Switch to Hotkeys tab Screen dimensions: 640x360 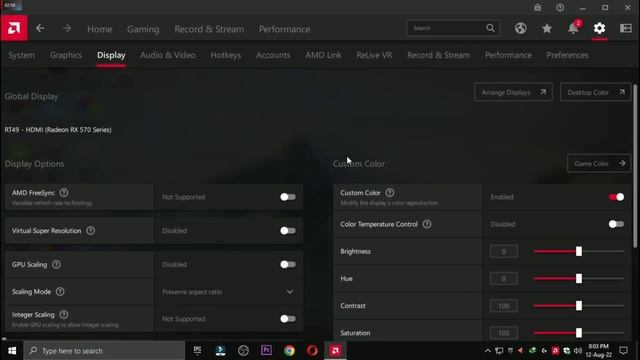pos(226,55)
